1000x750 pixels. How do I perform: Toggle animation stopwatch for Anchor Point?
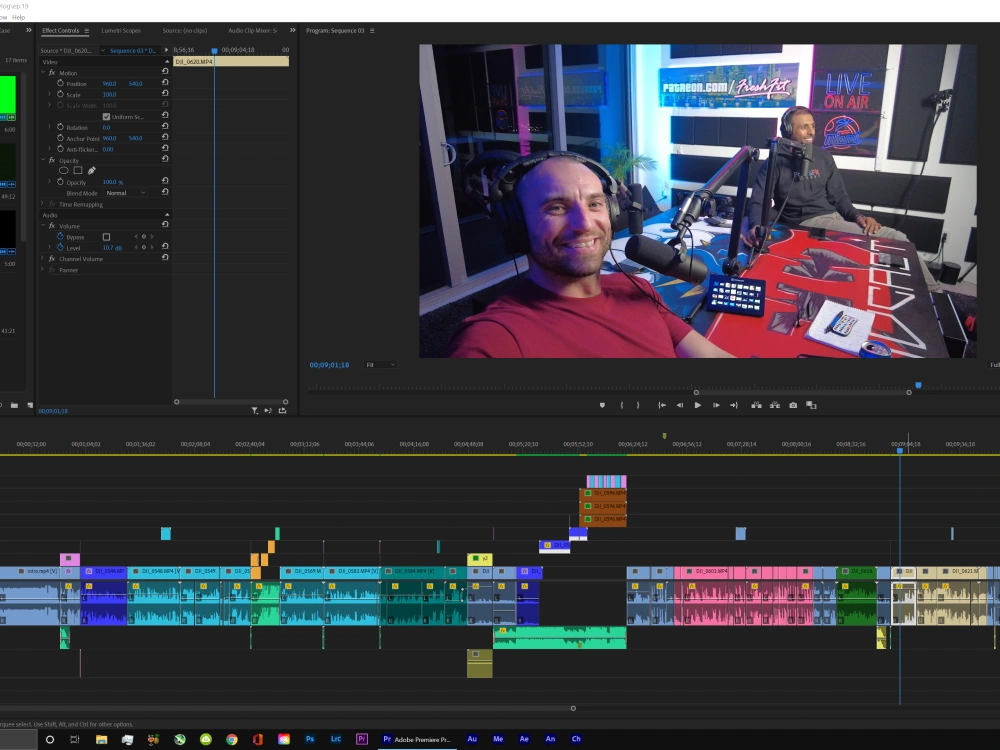click(61, 138)
